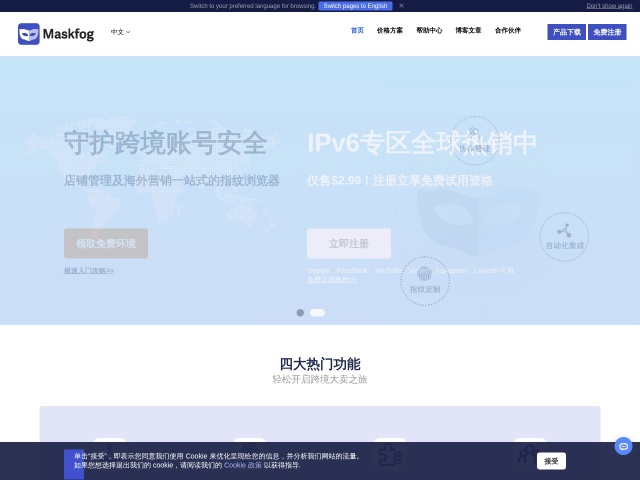This screenshot has height=480, width=640.
Task: Open 博客文章 blog menu item
Action: click(468, 30)
